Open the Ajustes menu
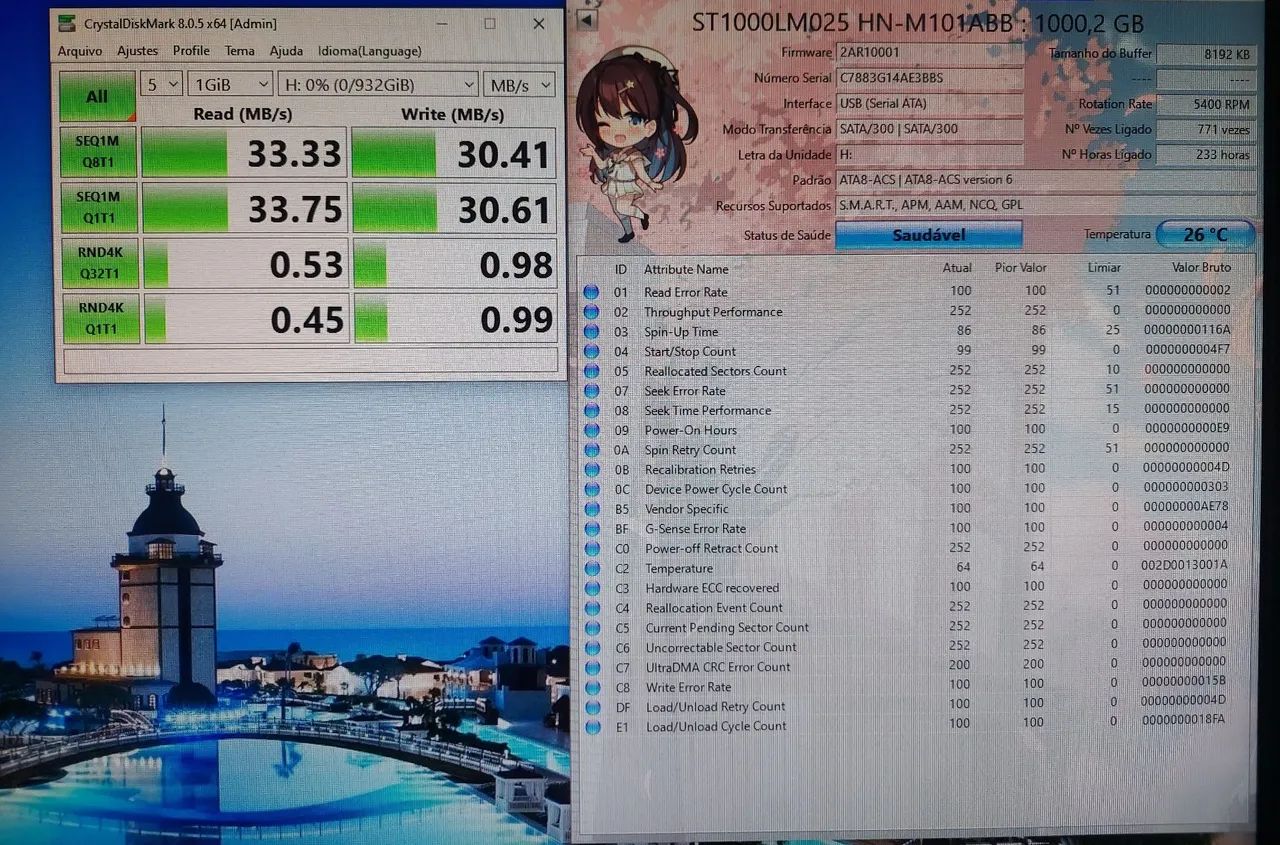Image resolution: width=1280 pixels, height=845 pixels. [x=138, y=51]
